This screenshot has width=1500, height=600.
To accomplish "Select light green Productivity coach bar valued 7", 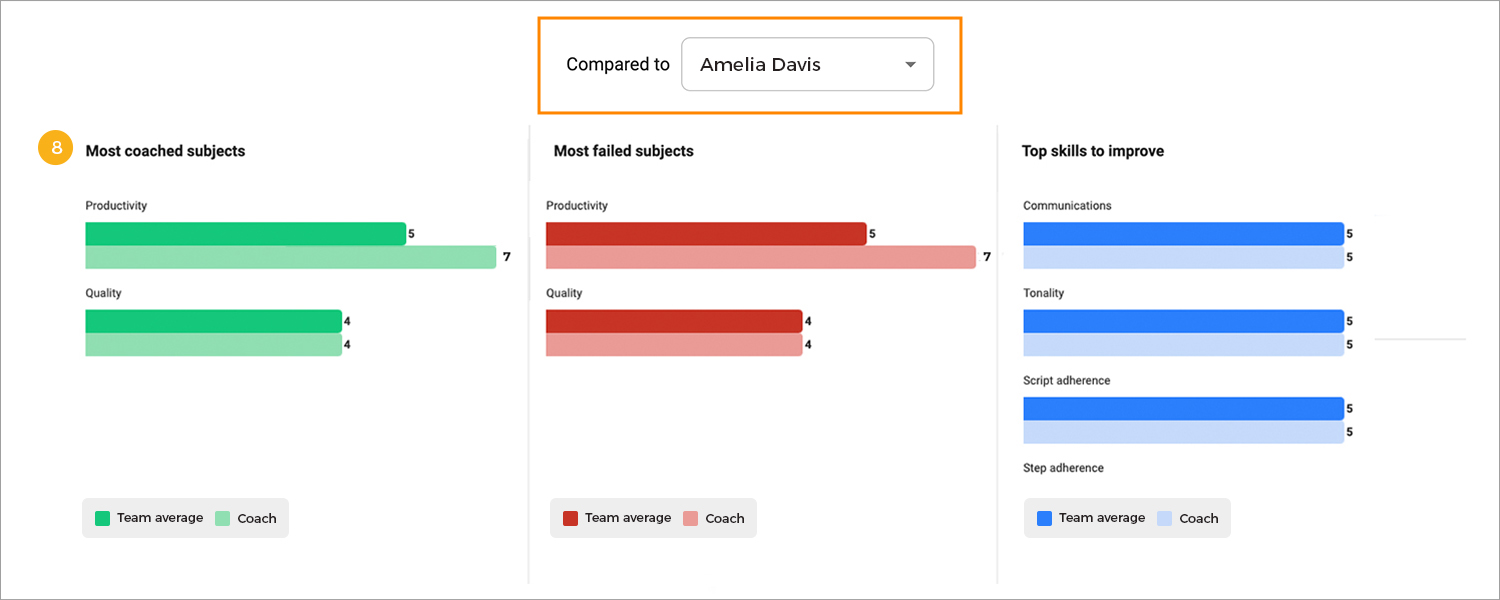I will point(290,257).
